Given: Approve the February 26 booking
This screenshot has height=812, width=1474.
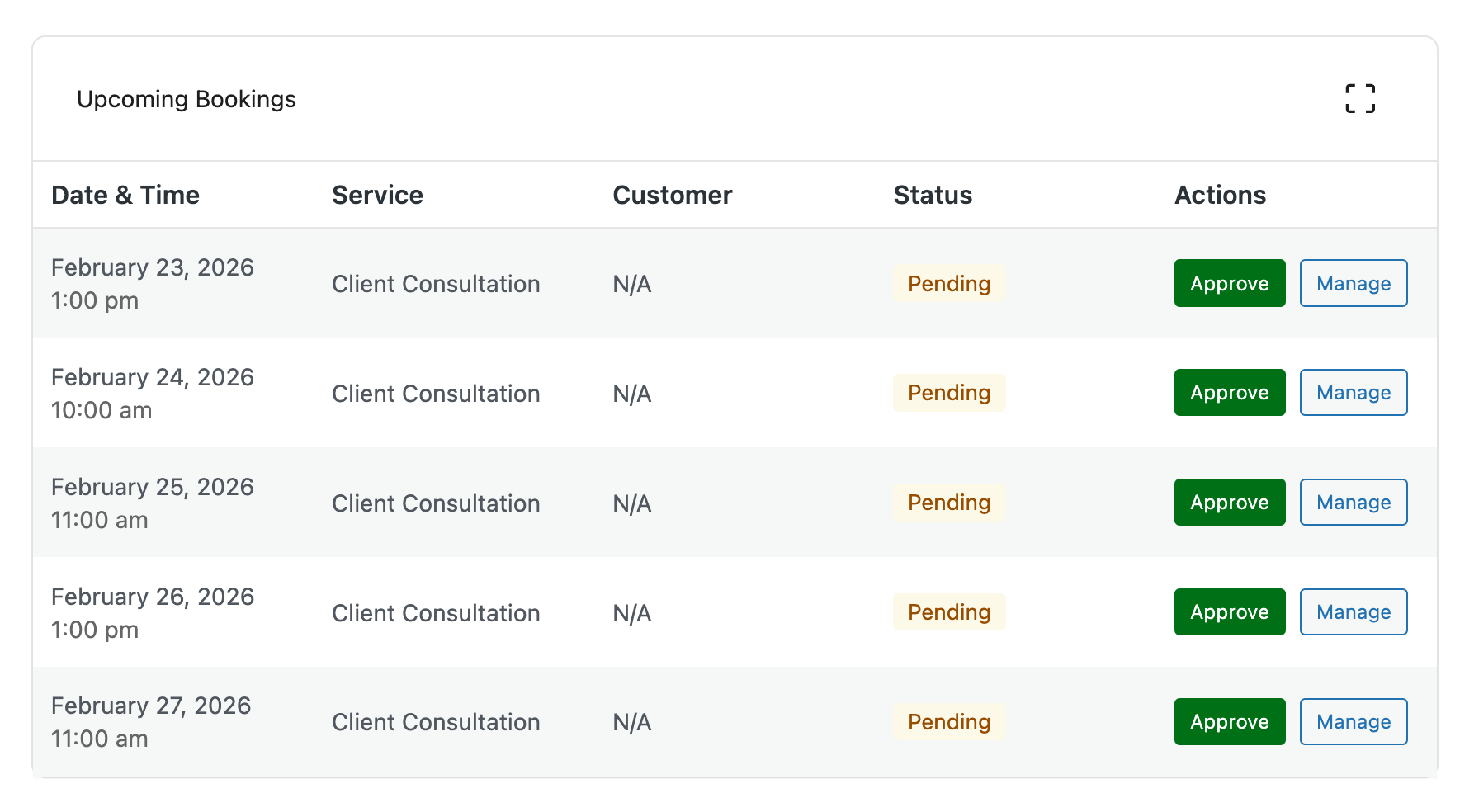Looking at the screenshot, I should 1229,612.
